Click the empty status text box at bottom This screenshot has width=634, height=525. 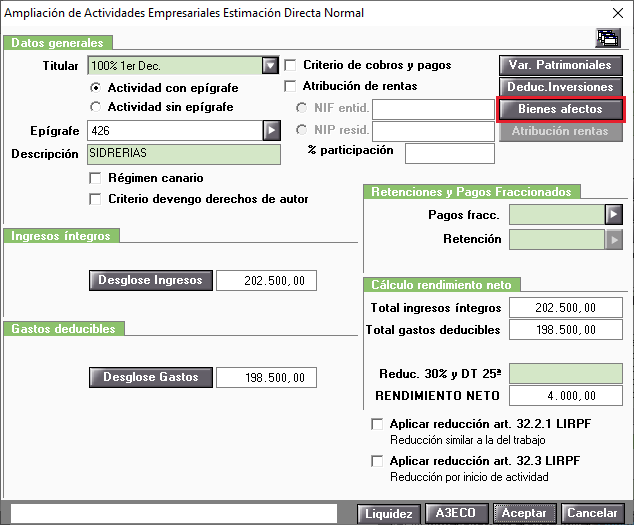174,514
